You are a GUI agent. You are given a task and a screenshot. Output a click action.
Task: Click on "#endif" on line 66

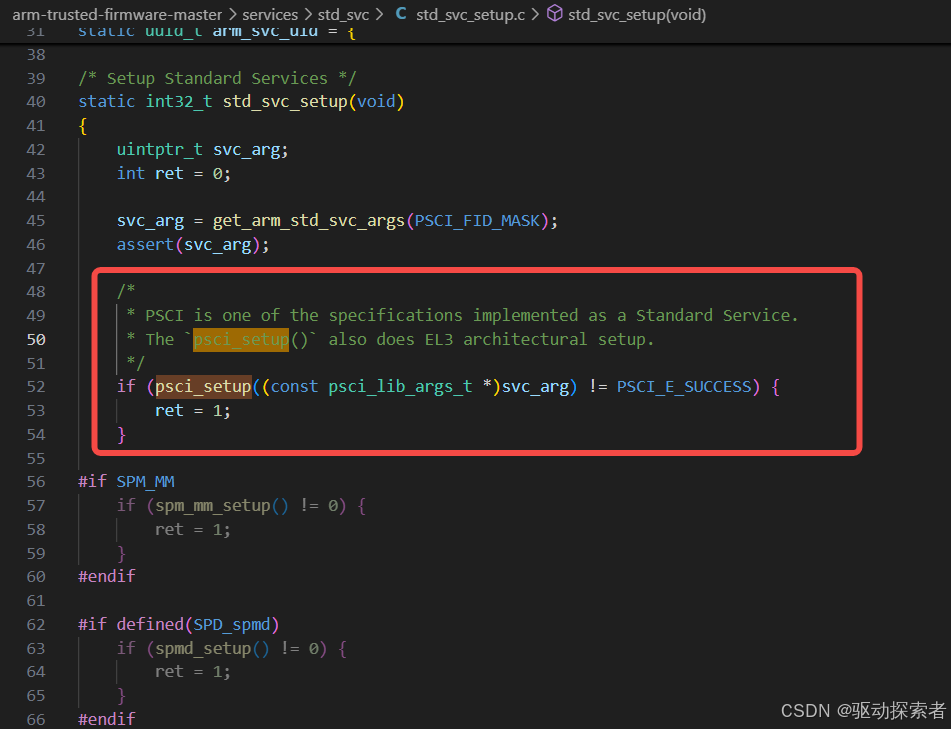(x=107, y=719)
